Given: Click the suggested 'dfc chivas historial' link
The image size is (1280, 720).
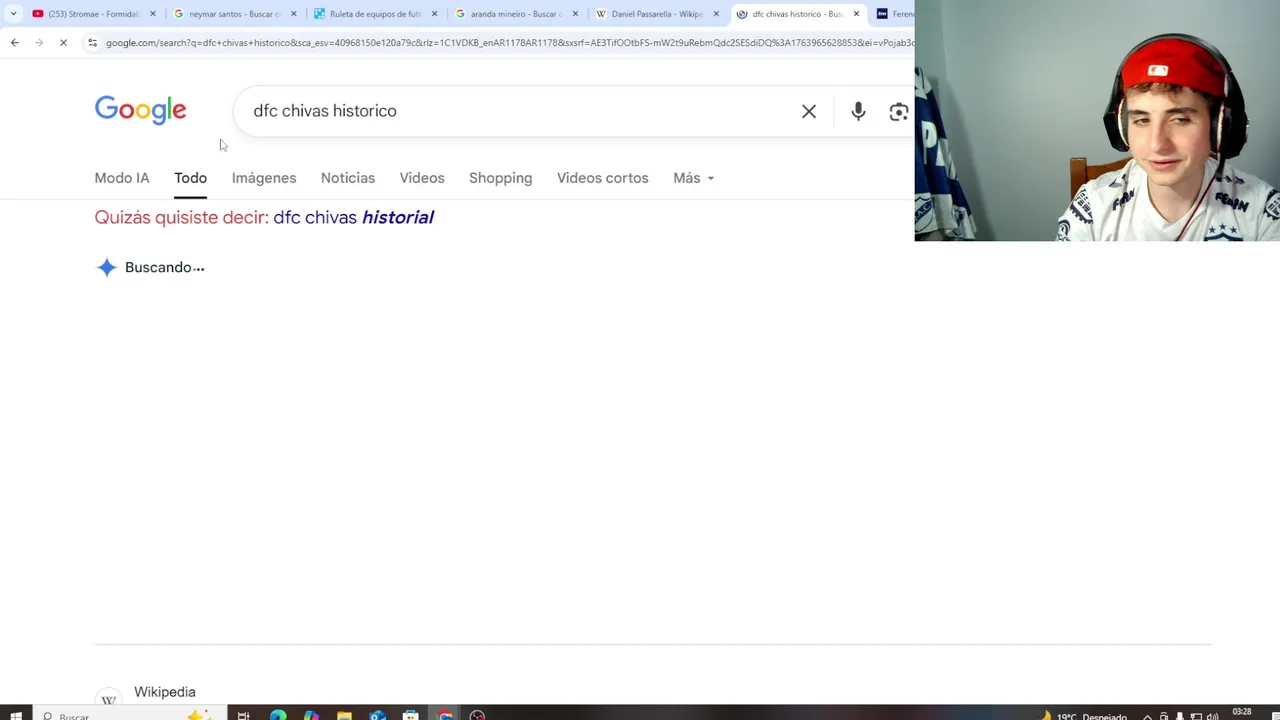Looking at the screenshot, I should click(x=353, y=217).
